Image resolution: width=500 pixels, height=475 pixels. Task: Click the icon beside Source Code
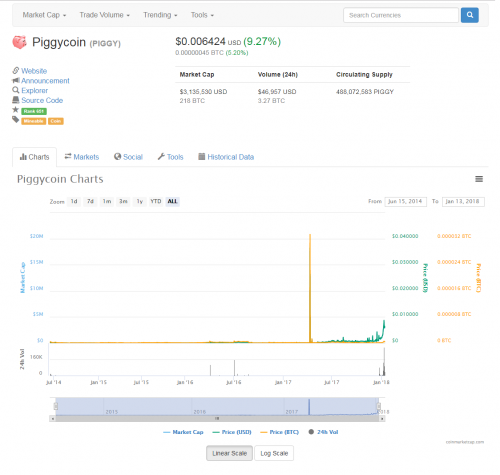click(x=16, y=100)
